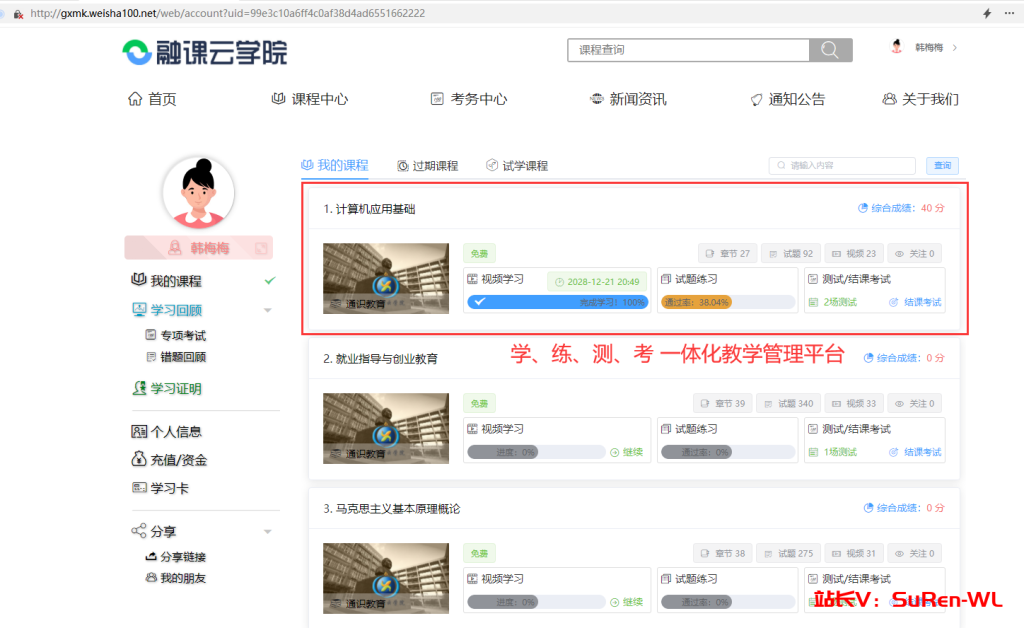The image size is (1024, 628).
Task: Click the 章节 38 badge
Action: pyautogui.click(x=722, y=553)
